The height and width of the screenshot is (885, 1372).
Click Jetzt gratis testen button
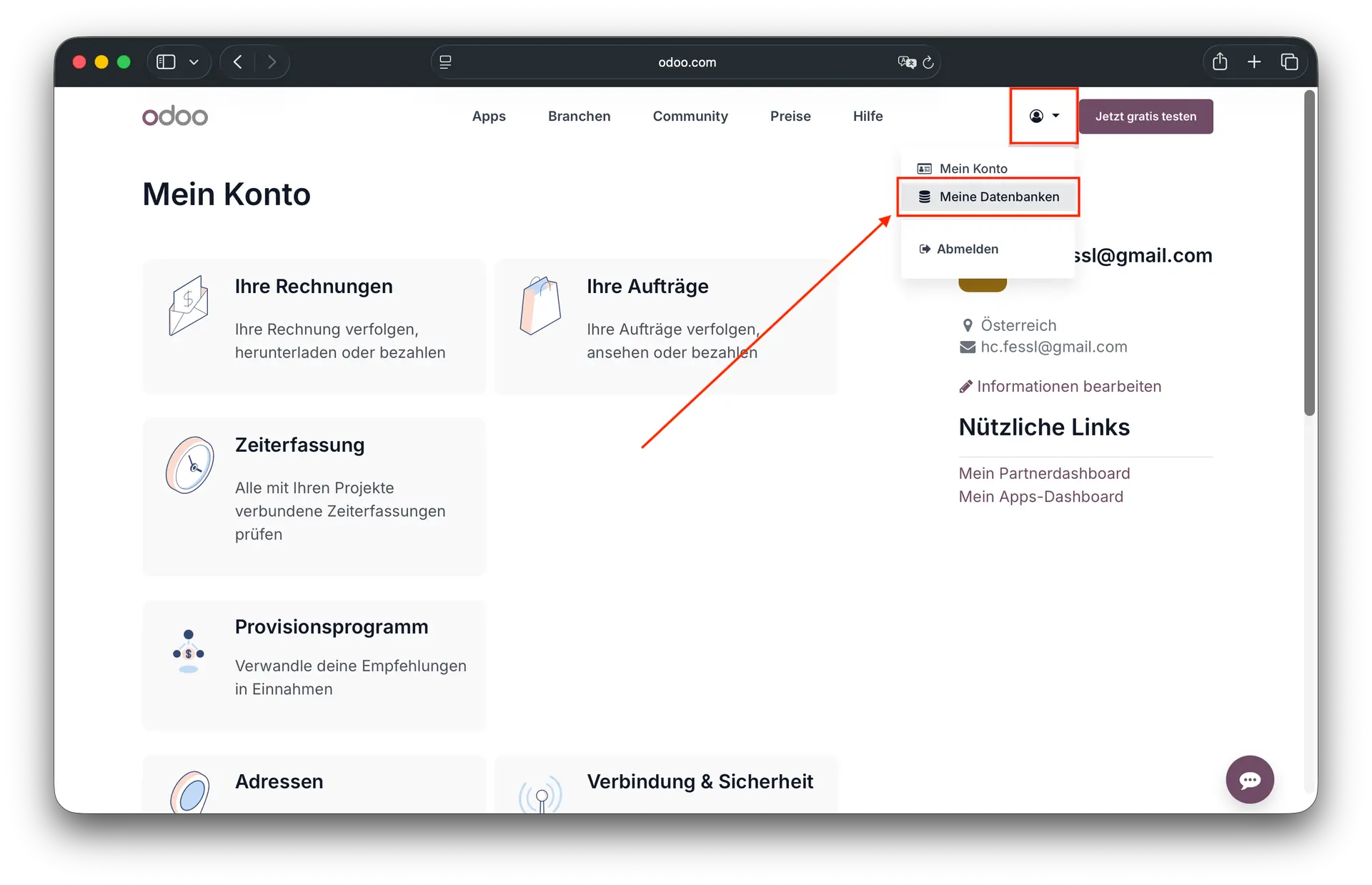coord(1145,117)
